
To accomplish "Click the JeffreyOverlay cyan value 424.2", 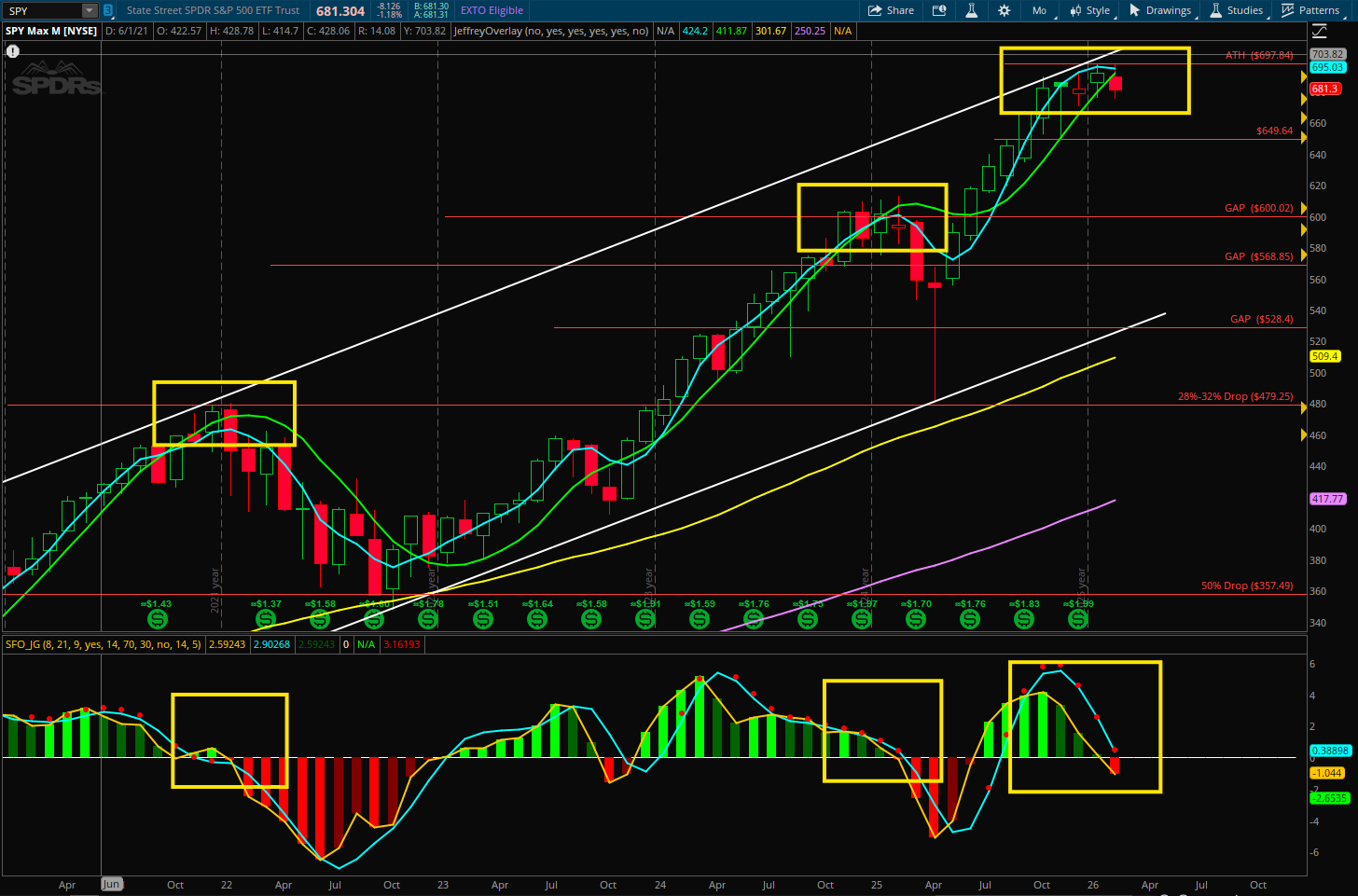I will (694, 31).
